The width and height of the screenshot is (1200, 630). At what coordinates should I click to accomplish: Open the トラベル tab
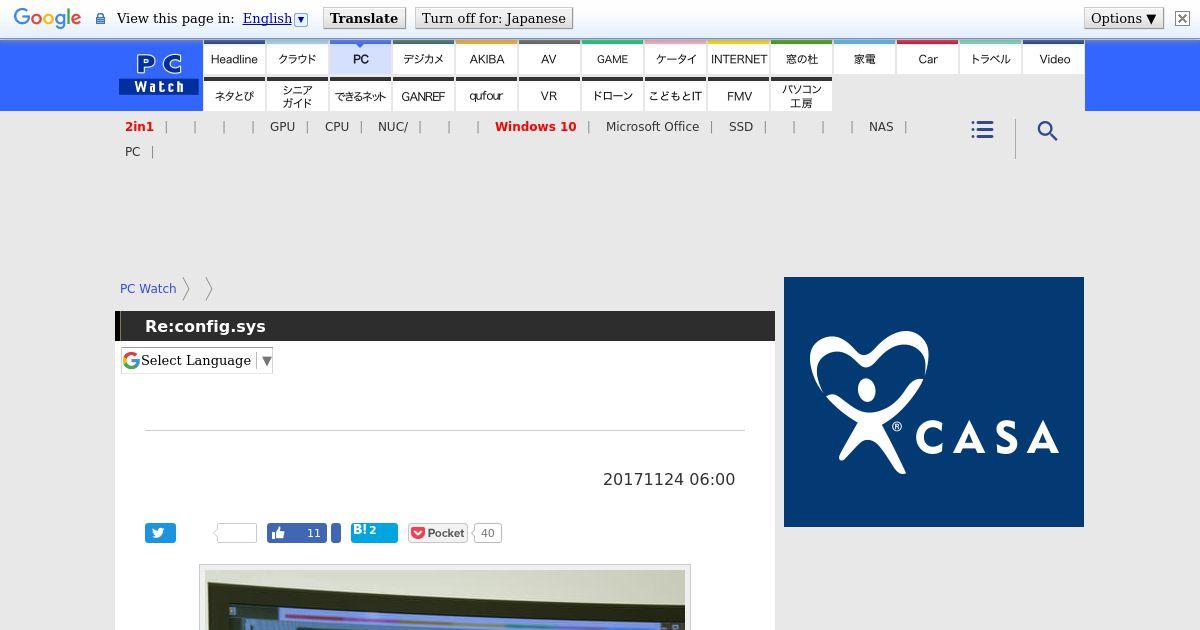[x=990, y=59]
